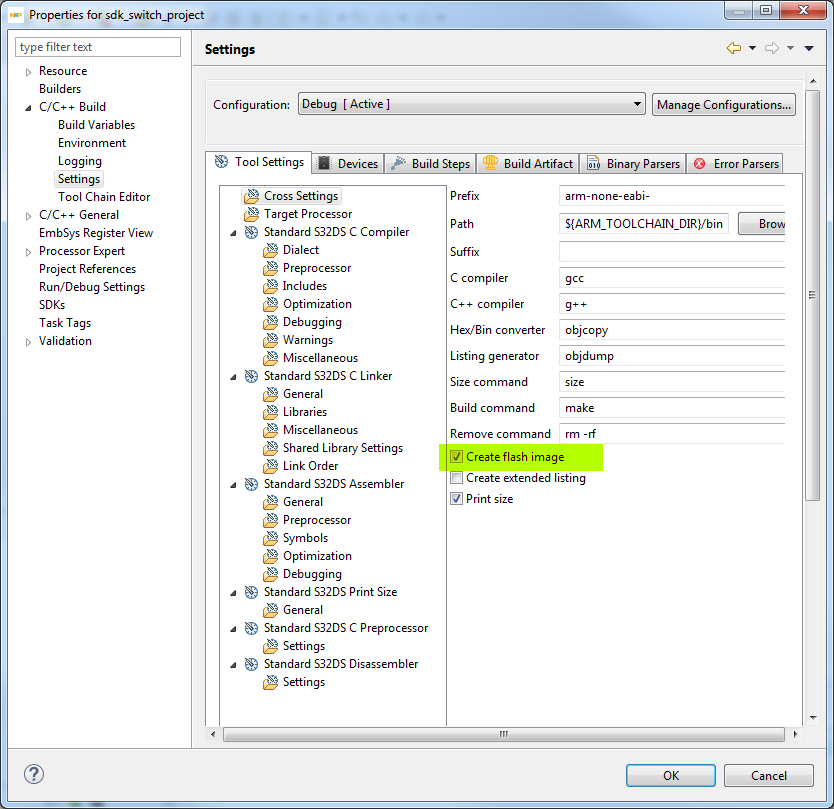Click the Cross Settings tool icon
The height and width of the screenshot is (809, 834).
coord(251,196)
